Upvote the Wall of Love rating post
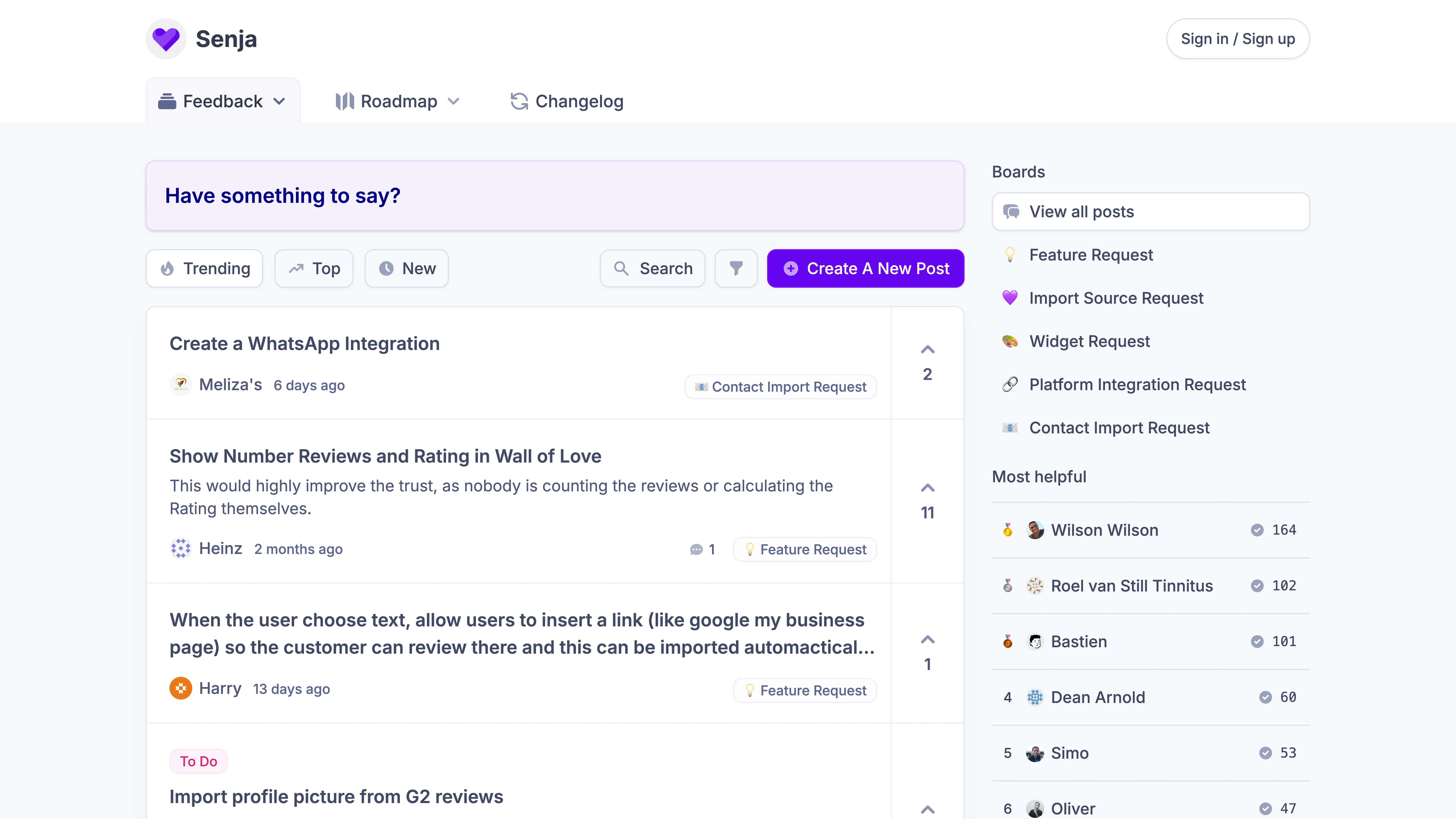This screenshot has height=819, width=1456. tap(927, 488)
